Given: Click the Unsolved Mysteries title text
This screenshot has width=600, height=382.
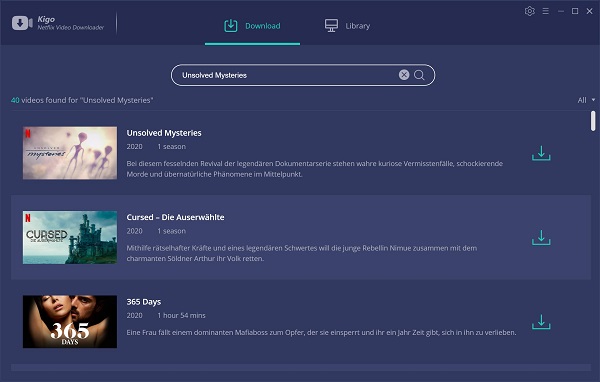Looking at the screenshot, I should [x=164, y=133].
